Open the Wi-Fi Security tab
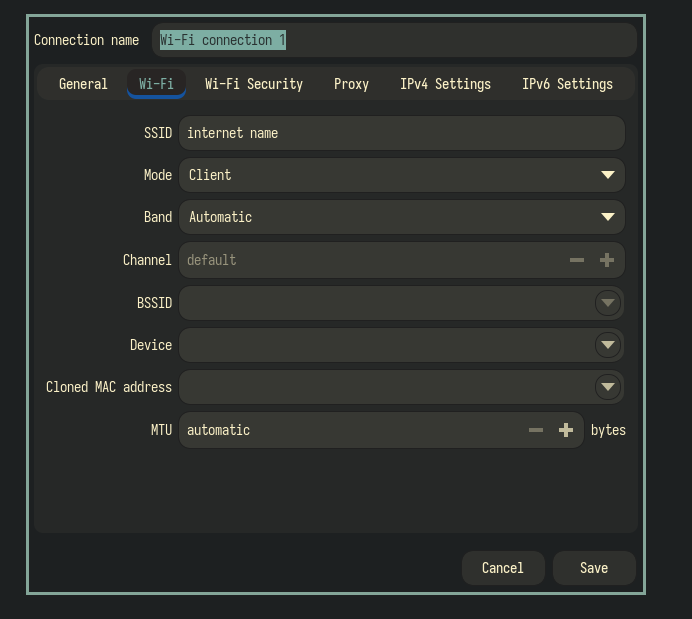Screen dimensions: 692x619 point(254,84)
